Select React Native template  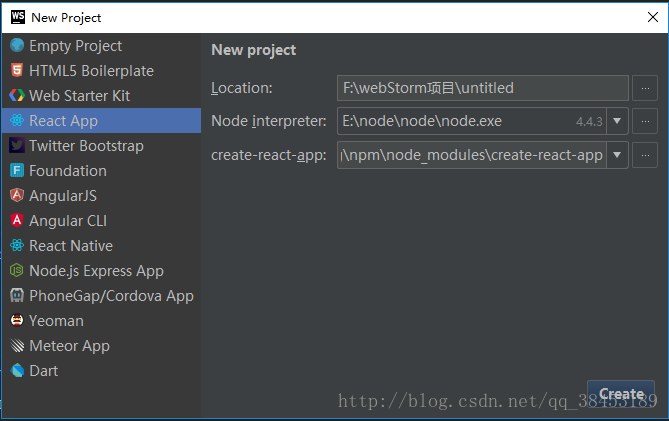(x=102, y=245)
